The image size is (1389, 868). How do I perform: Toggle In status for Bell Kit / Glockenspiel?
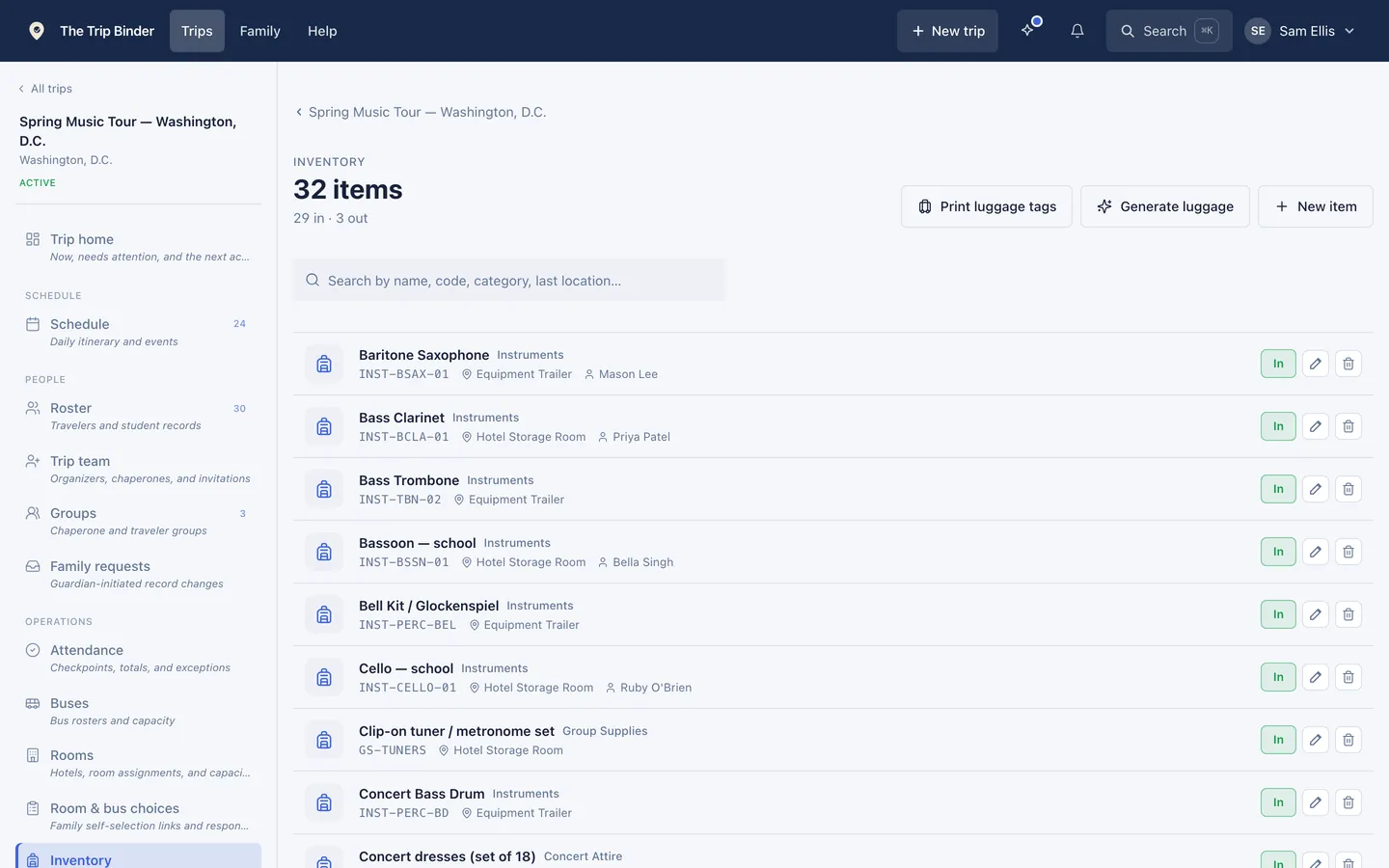click(x=1278, y=614)
